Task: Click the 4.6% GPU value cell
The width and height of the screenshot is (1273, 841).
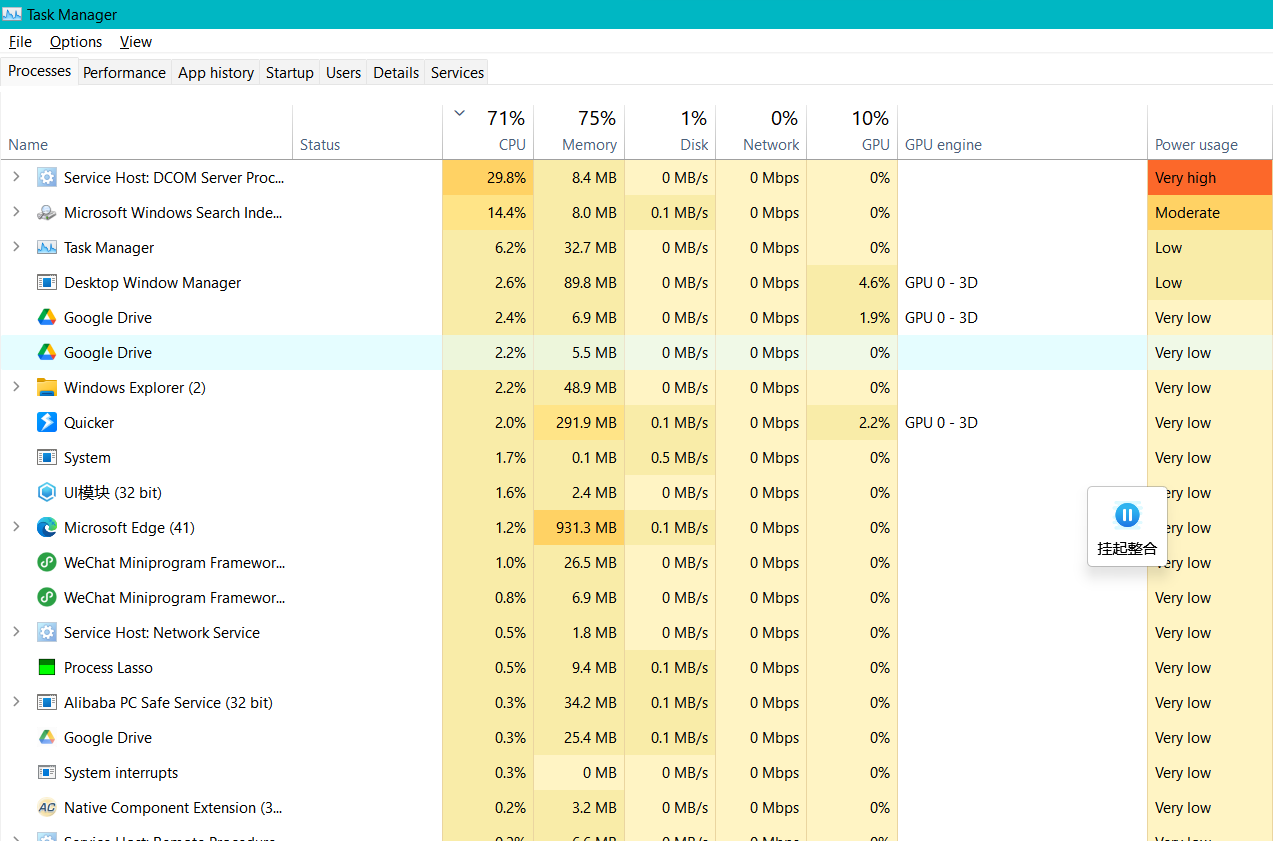Action: click(852, 283)
